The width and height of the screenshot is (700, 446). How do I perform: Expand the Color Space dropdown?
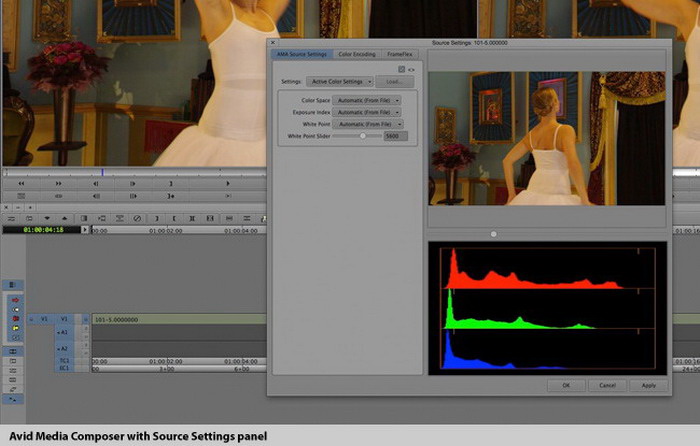point(368,100)
